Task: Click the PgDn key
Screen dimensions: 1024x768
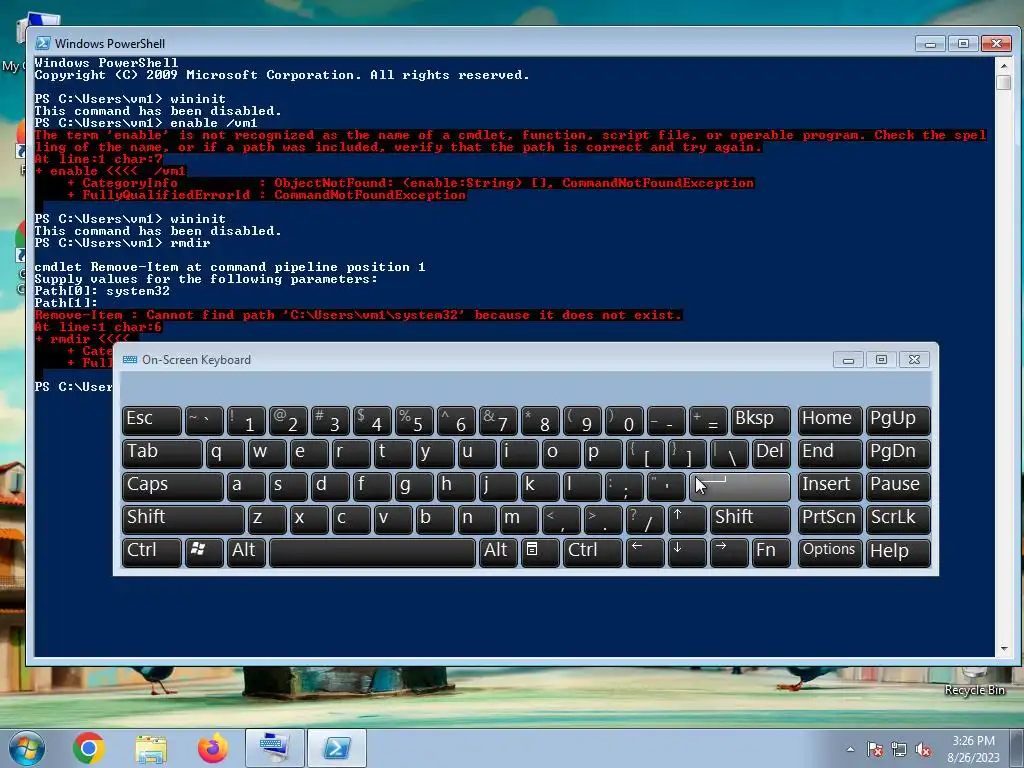Action: 897,453
